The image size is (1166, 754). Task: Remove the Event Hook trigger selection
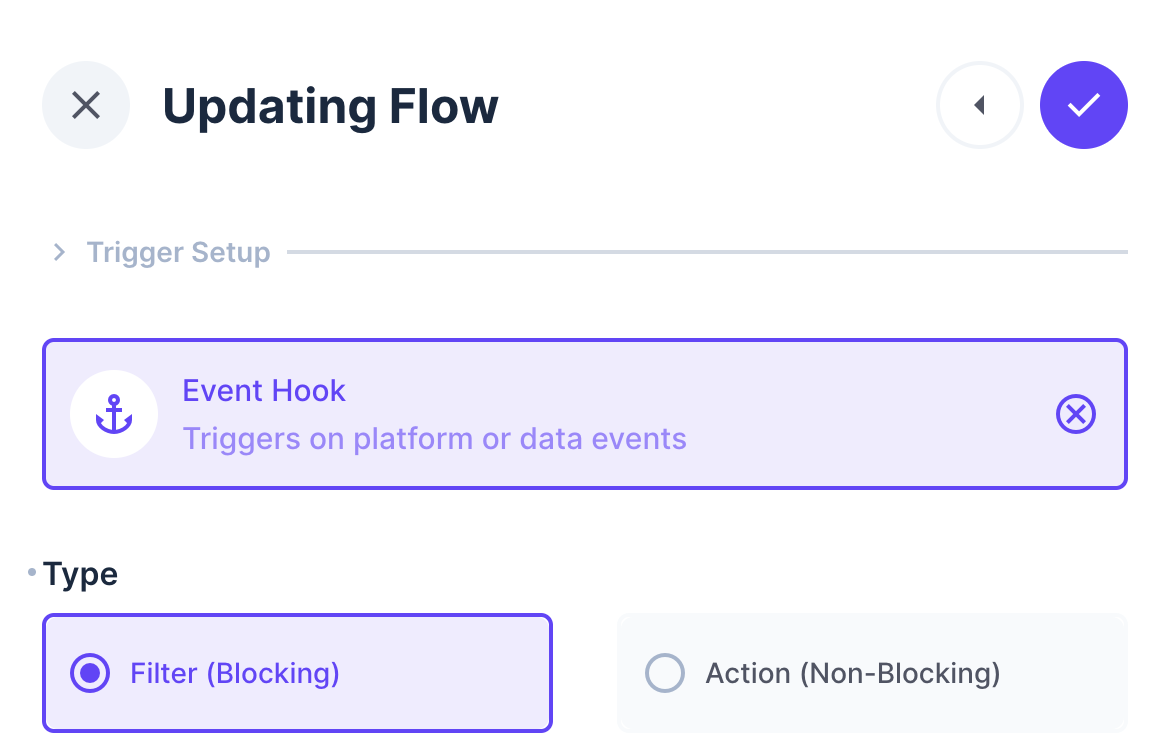click(x=1076, y=414)
